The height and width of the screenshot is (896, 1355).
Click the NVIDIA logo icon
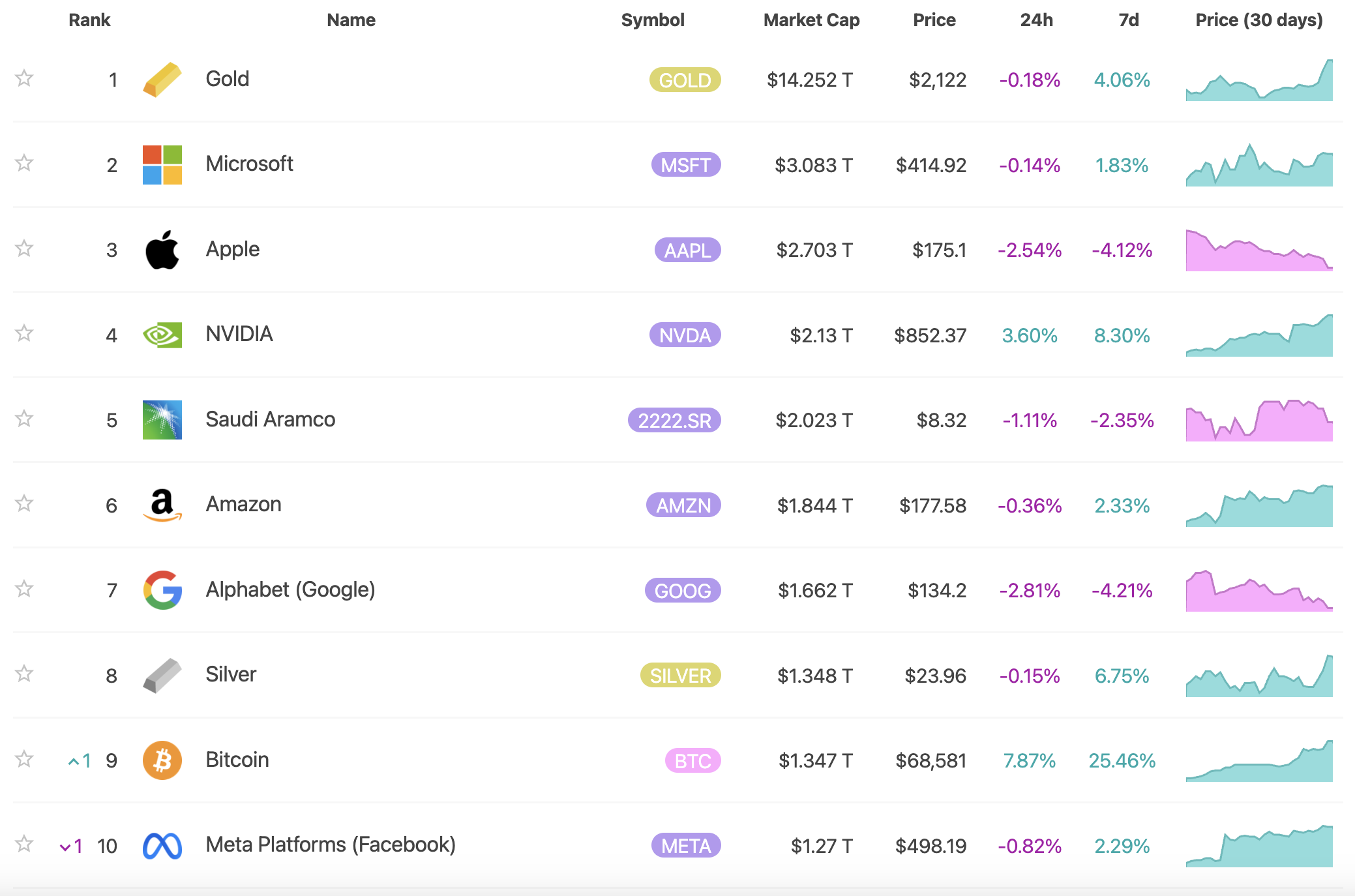coord(162,335)
